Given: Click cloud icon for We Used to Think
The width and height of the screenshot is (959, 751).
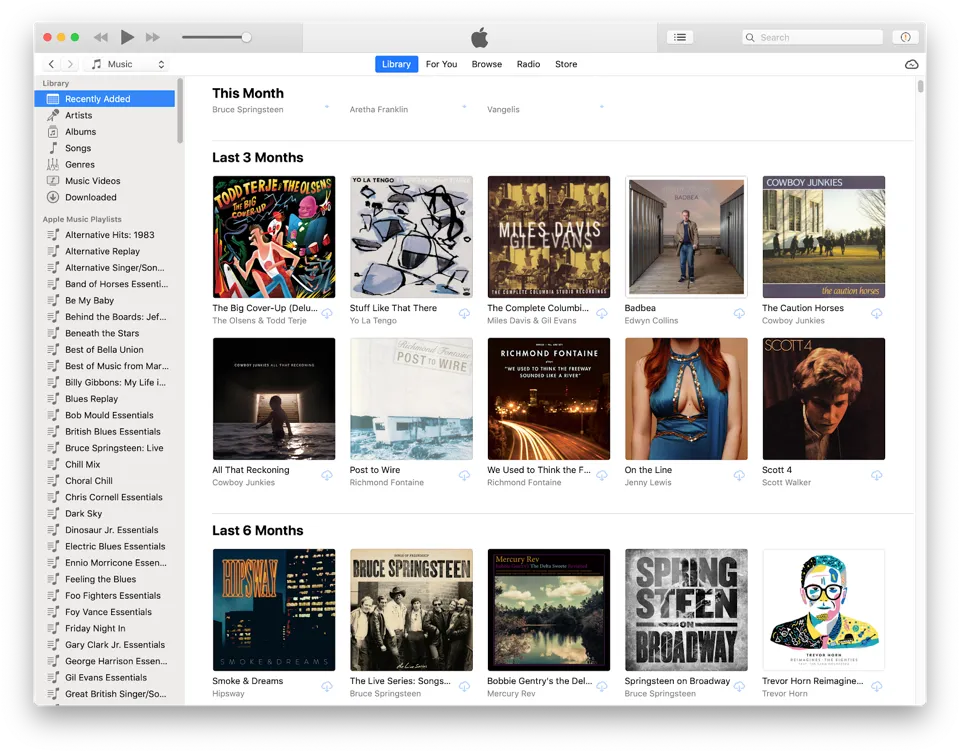Looking at the screenshot, I should 602,476.
